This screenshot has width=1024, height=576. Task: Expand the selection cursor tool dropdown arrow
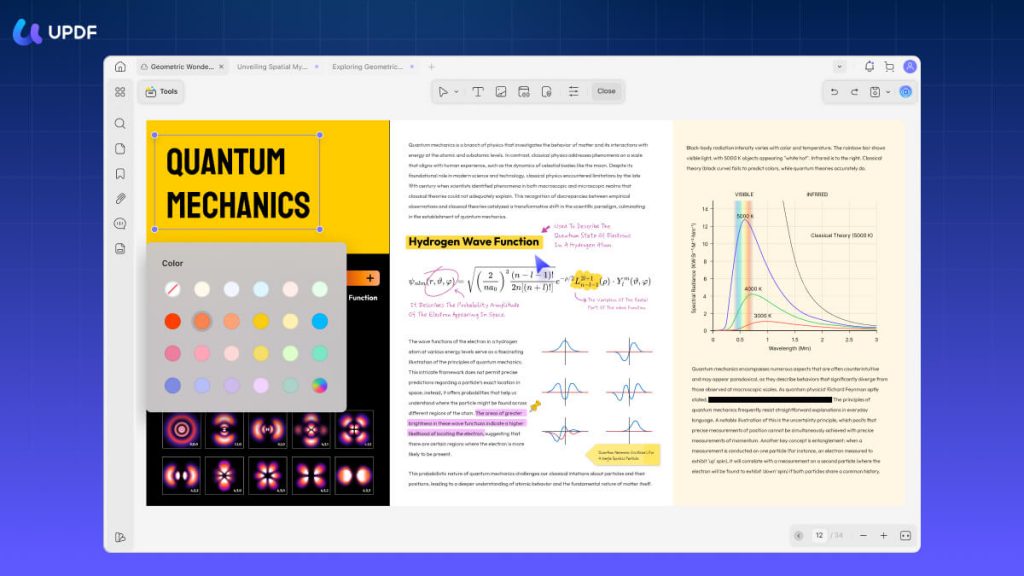456,92
